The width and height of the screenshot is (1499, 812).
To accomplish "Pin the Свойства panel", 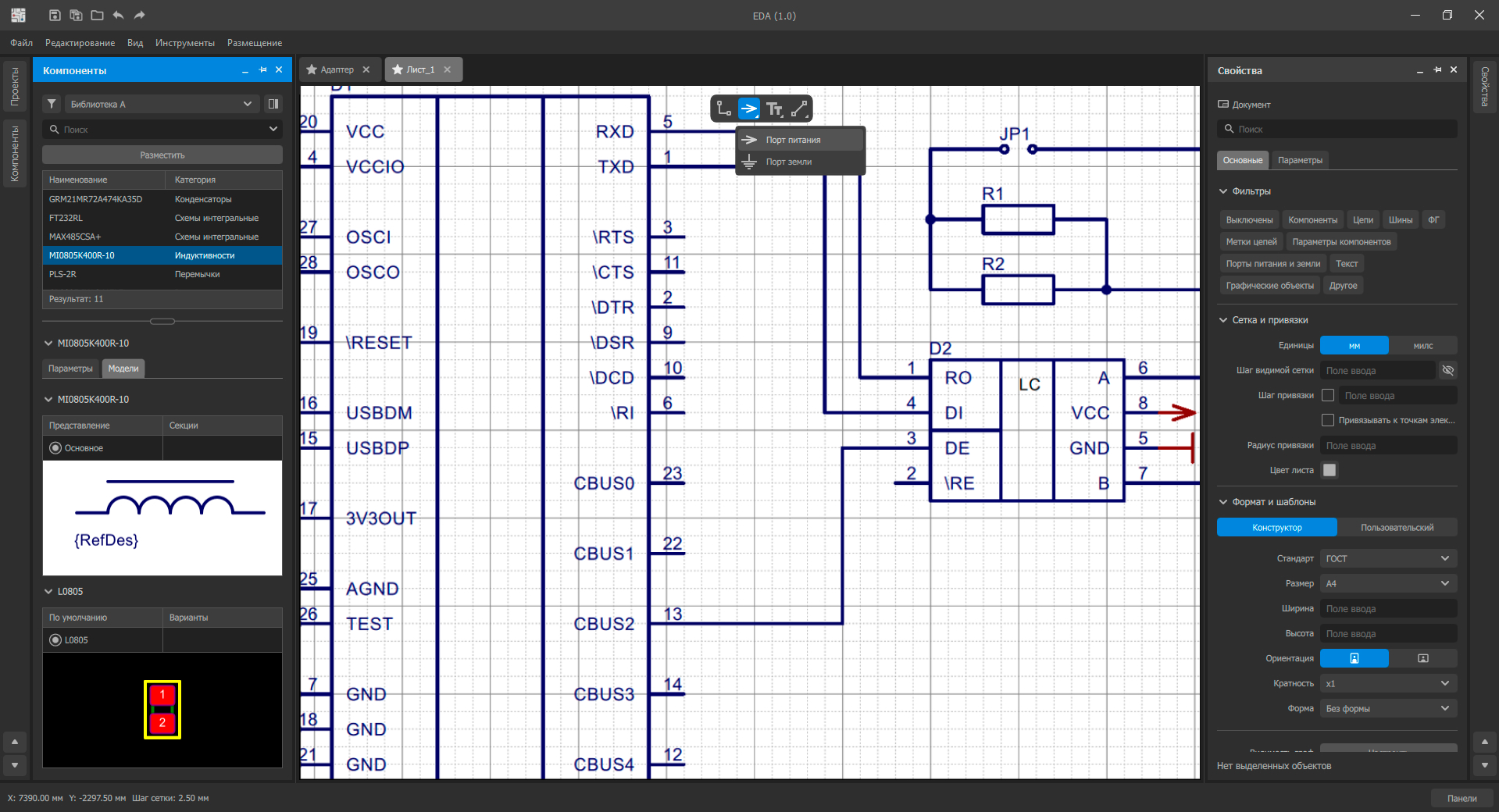I will [x=1437, y=70].
